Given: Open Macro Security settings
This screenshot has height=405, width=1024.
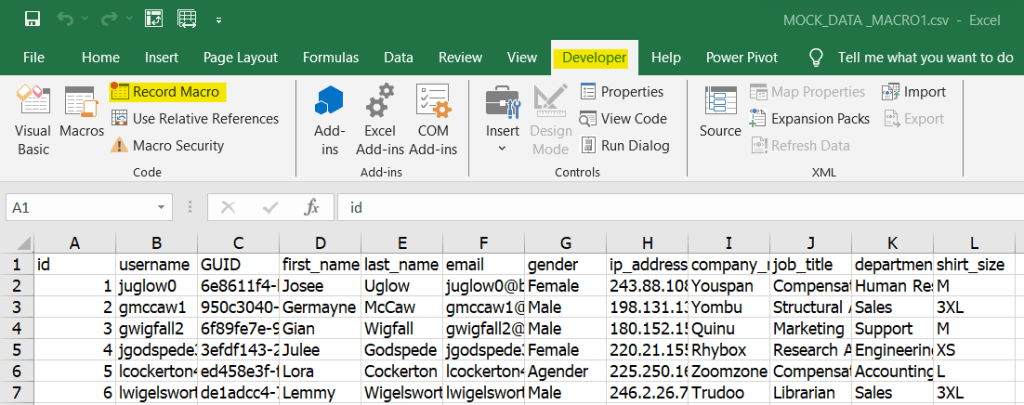Looking at the screenshot, I should point(167,146).
